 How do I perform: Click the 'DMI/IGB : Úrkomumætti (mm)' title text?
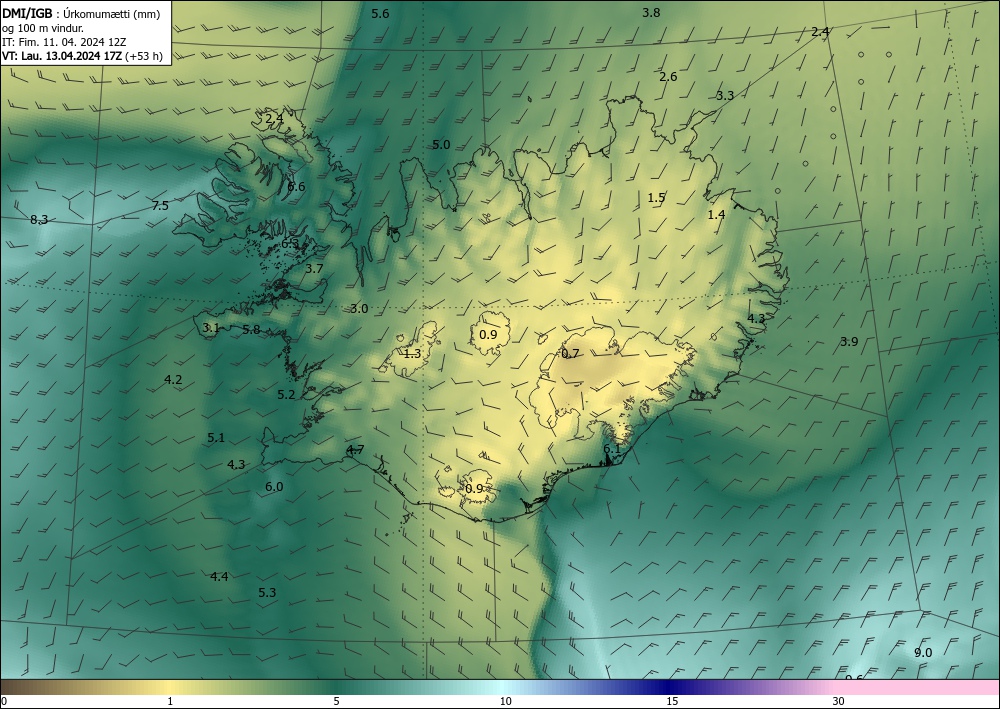pyautogui.click(x=81, y=15)
